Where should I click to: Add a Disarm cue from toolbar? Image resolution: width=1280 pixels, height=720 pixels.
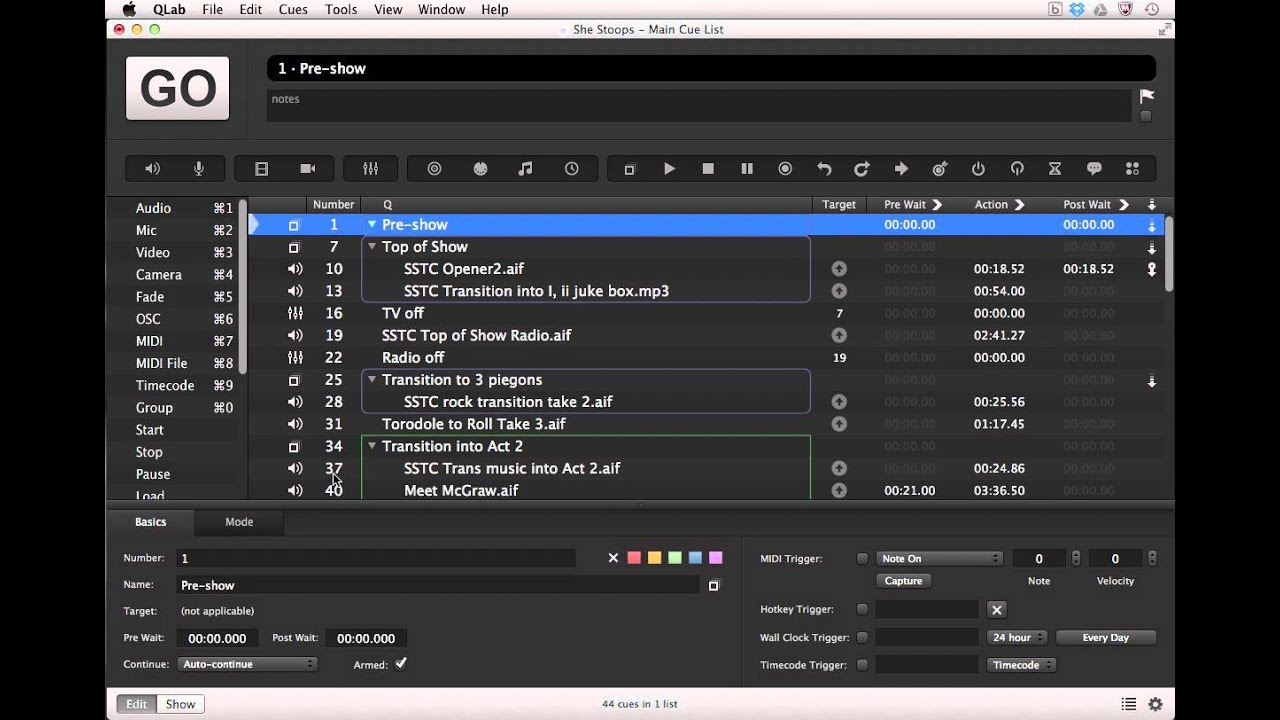[x=1017, y=169]
